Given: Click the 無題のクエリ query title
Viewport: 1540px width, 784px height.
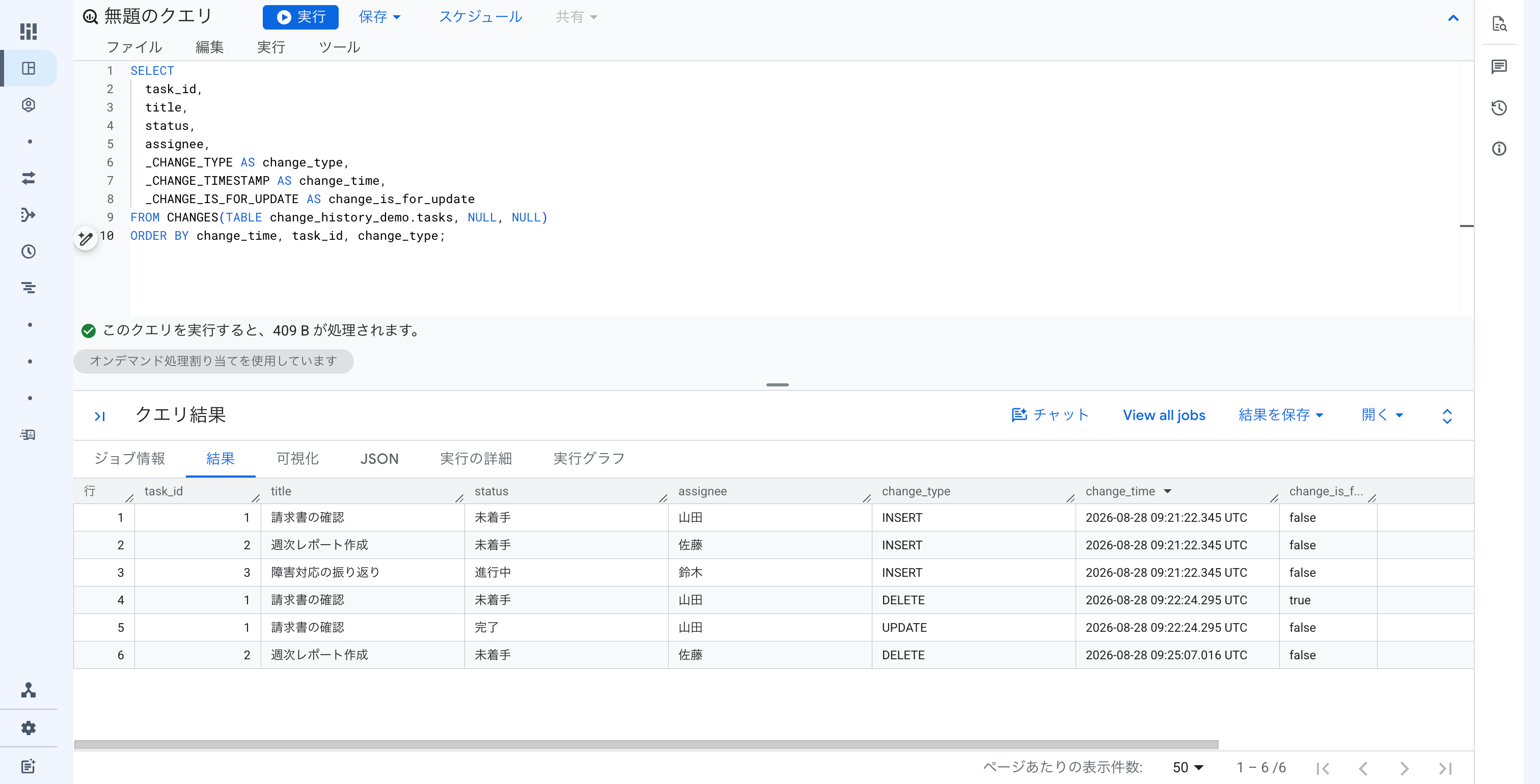Looking at the screenshot, I should [x=158, y=16].
